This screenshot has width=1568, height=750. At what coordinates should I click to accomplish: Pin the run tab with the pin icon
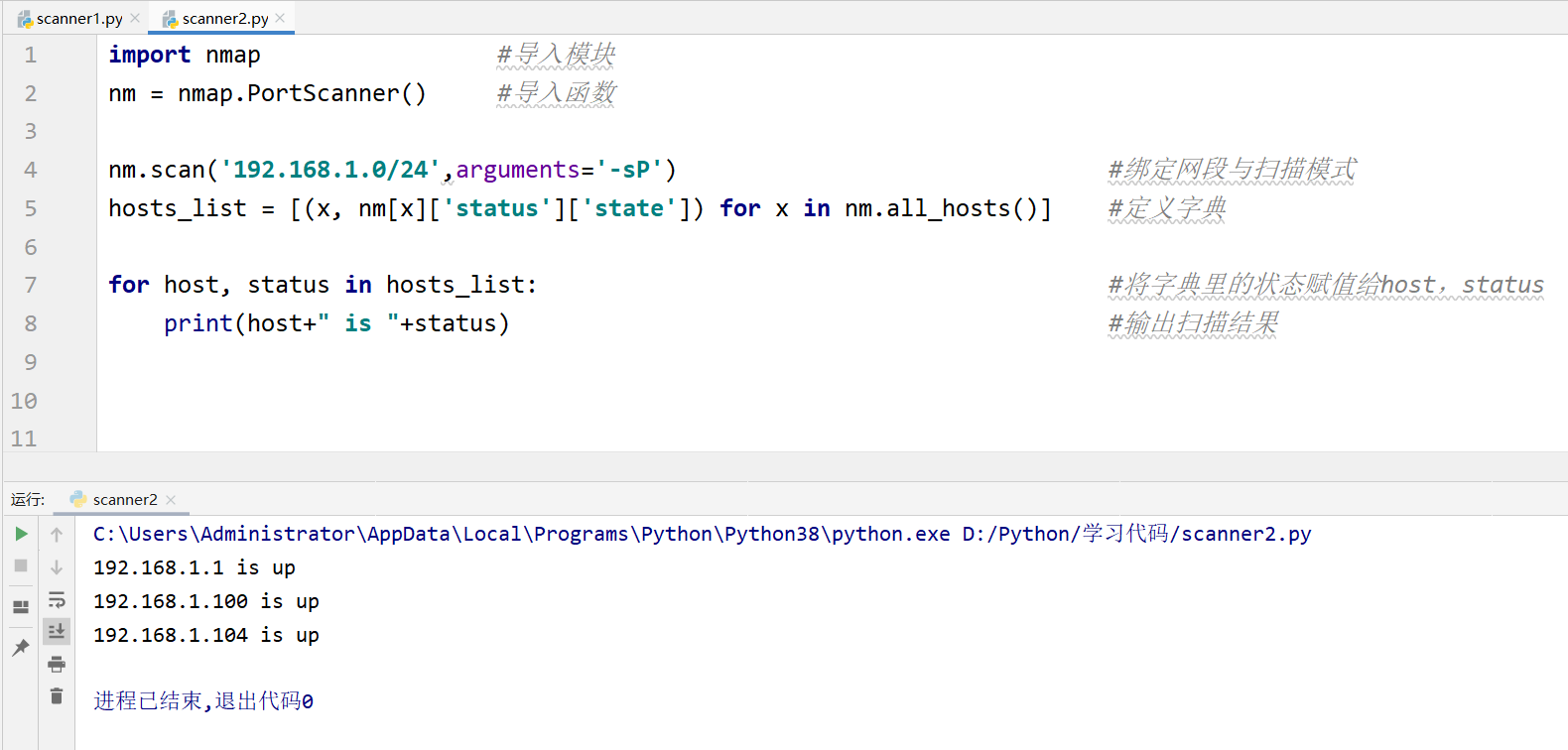[x=21, y=648]
